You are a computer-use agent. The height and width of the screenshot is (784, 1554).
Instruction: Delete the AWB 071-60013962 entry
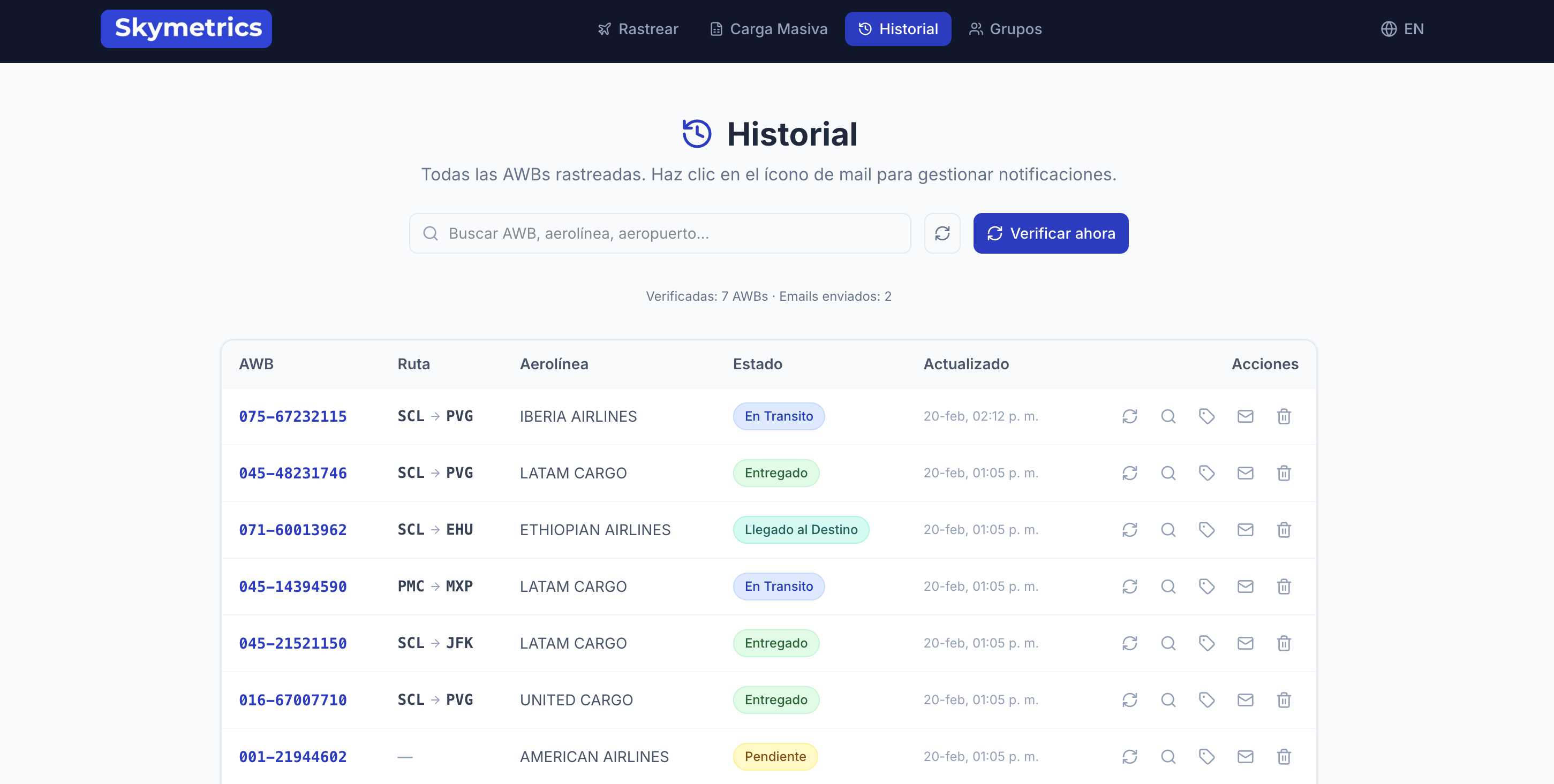coord(1284,529)
